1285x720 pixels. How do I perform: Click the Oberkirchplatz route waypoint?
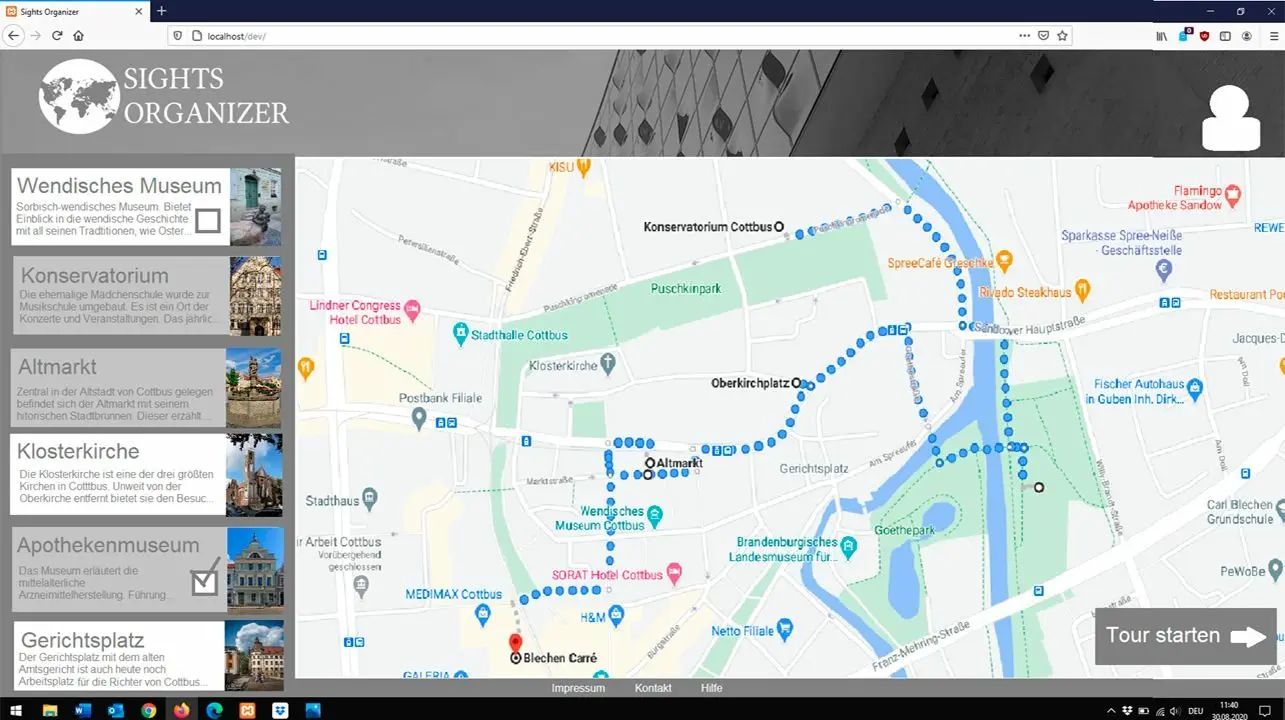pos(797,383)
